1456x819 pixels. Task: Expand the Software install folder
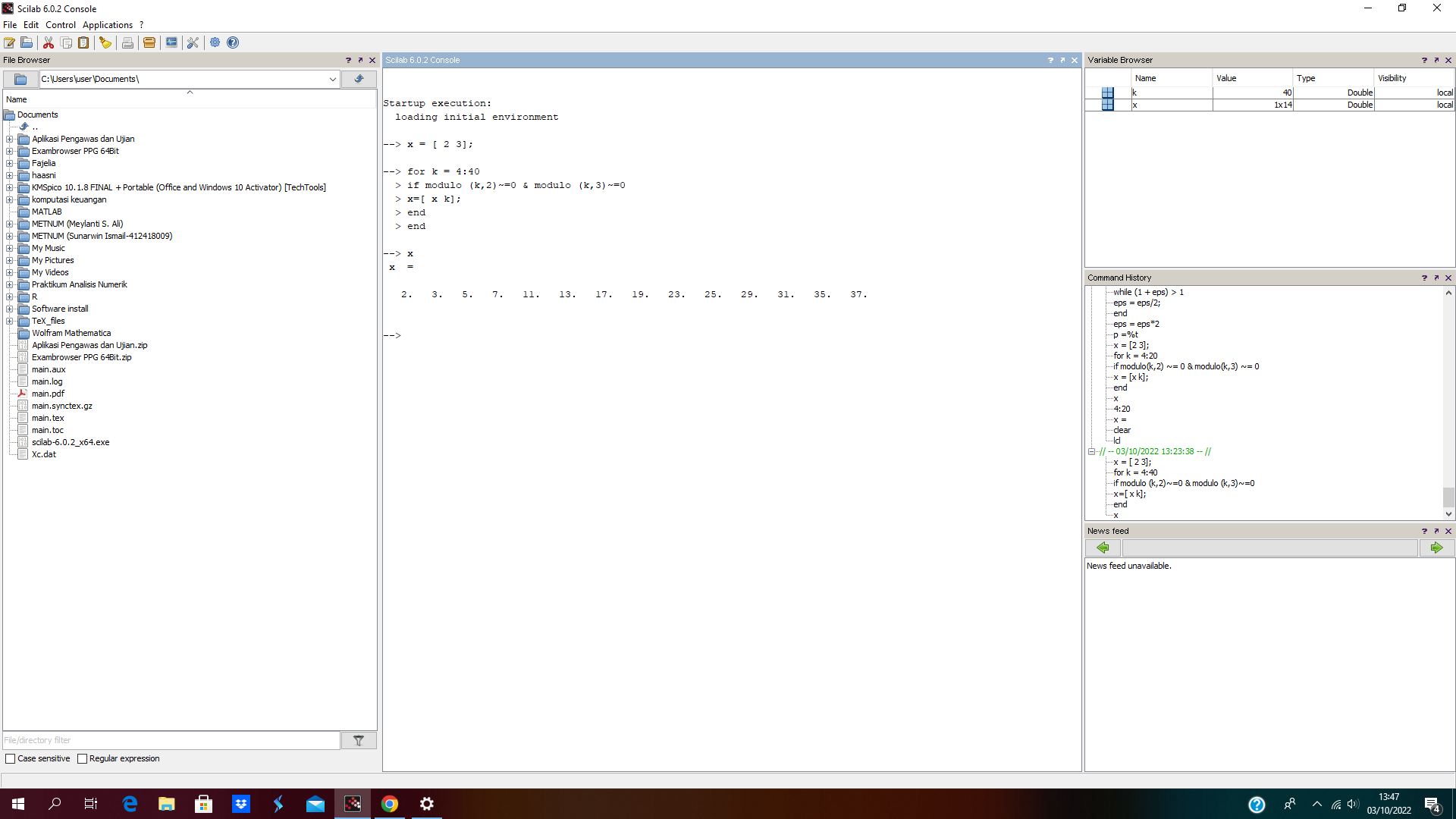coord(10,309)
